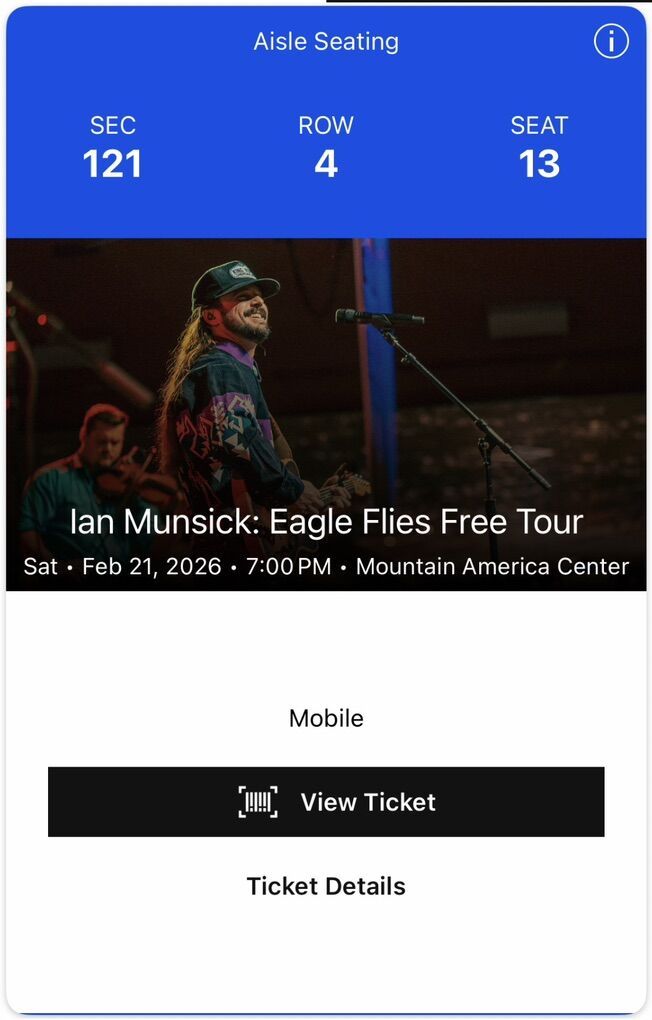Click section number 121
The width and height of the screenshot is (652, 1020).
(112, 164)
